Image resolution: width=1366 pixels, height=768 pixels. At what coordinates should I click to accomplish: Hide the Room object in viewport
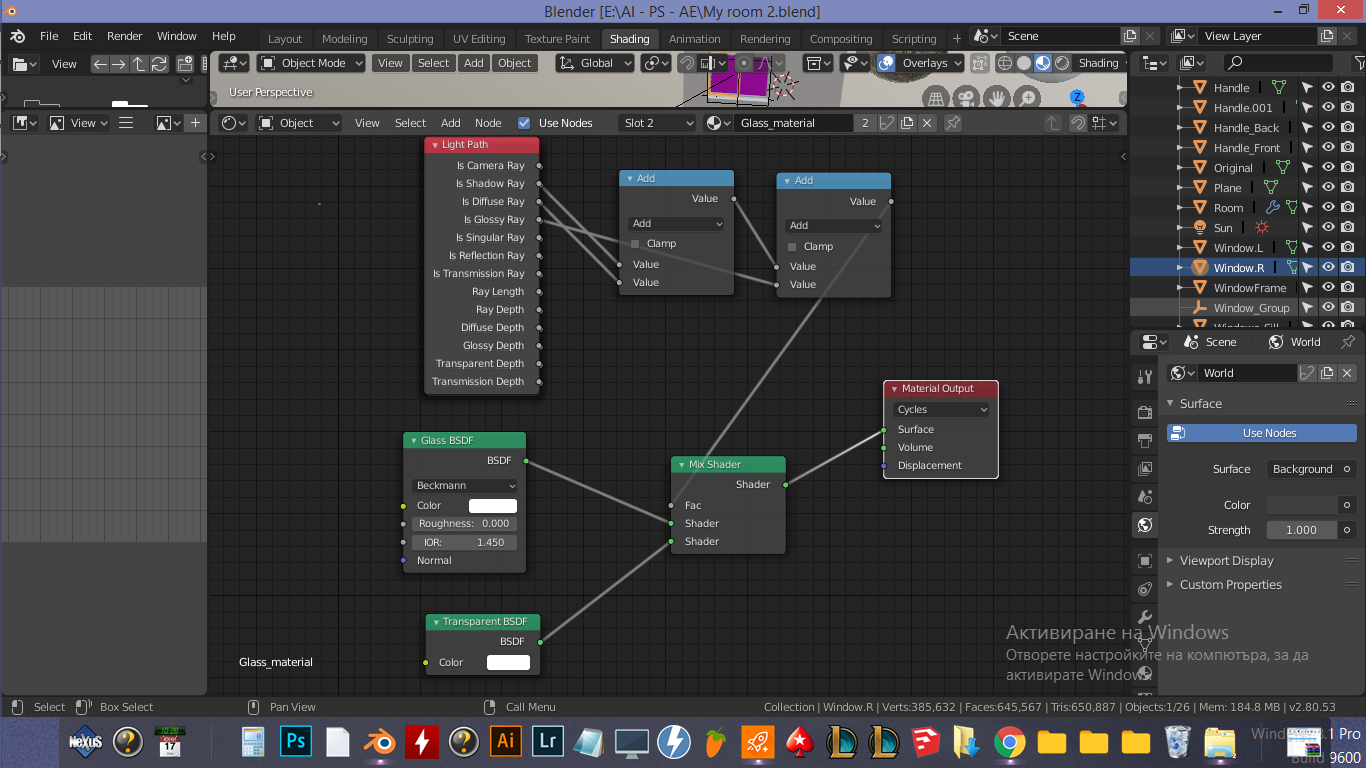pyautogui.click(x=1328, y=208)
